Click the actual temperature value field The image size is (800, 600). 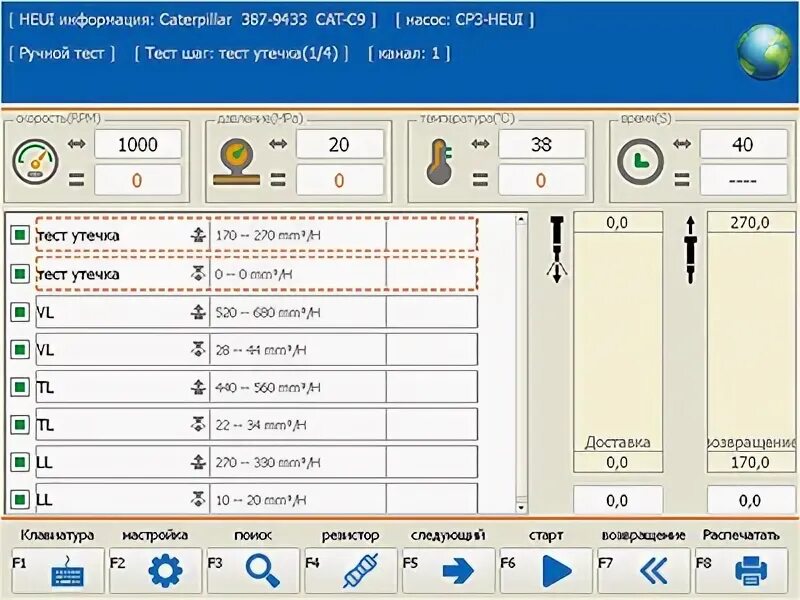coord(541,180)
